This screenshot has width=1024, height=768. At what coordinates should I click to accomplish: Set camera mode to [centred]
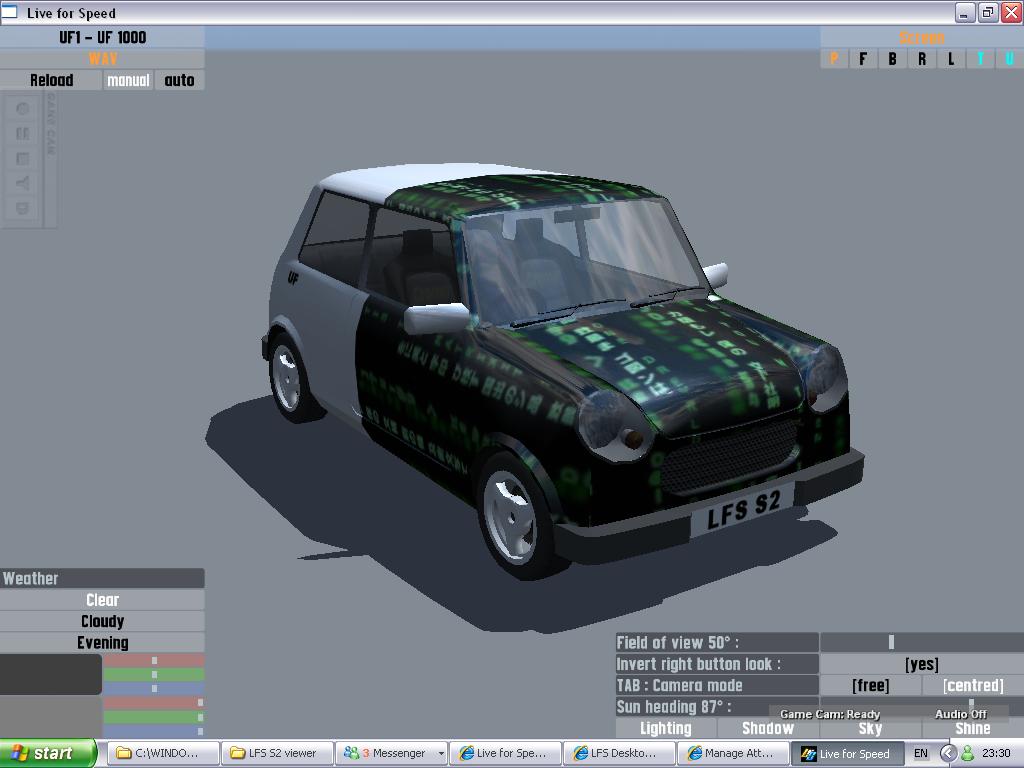tap(973, 686)
